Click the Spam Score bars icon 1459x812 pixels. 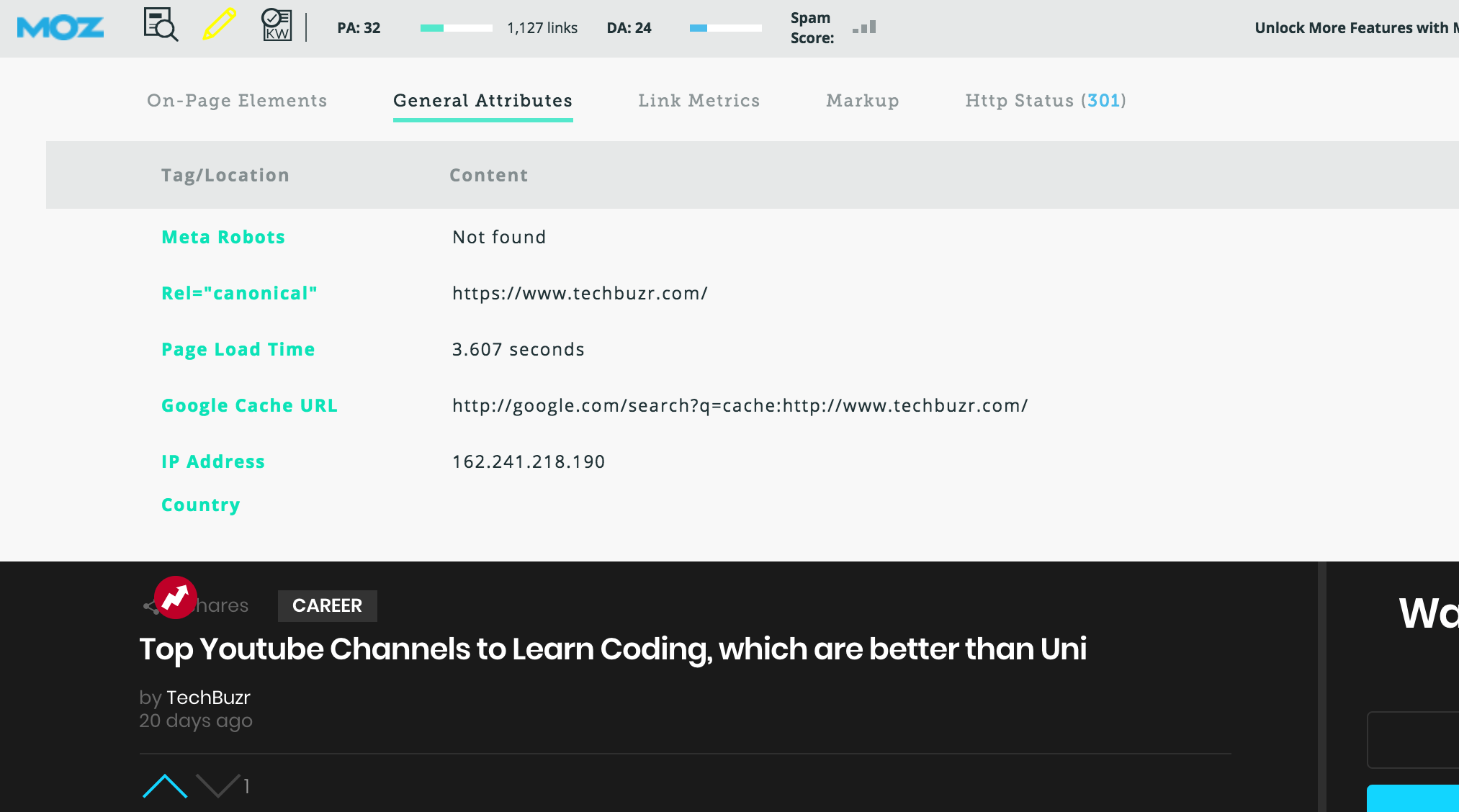[x=864, y=28]
